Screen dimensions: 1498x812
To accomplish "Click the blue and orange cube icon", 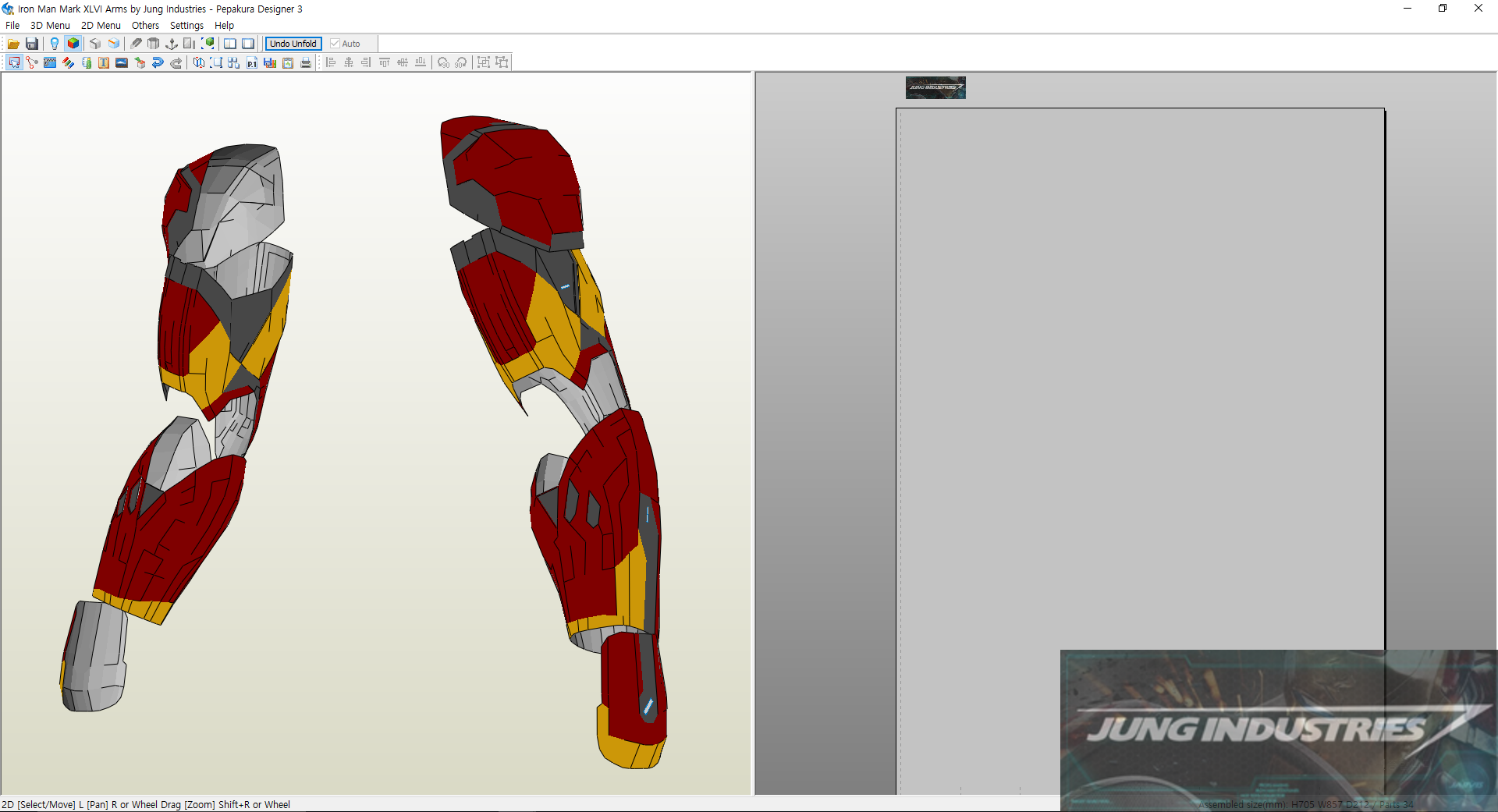I will pos(114,44).
